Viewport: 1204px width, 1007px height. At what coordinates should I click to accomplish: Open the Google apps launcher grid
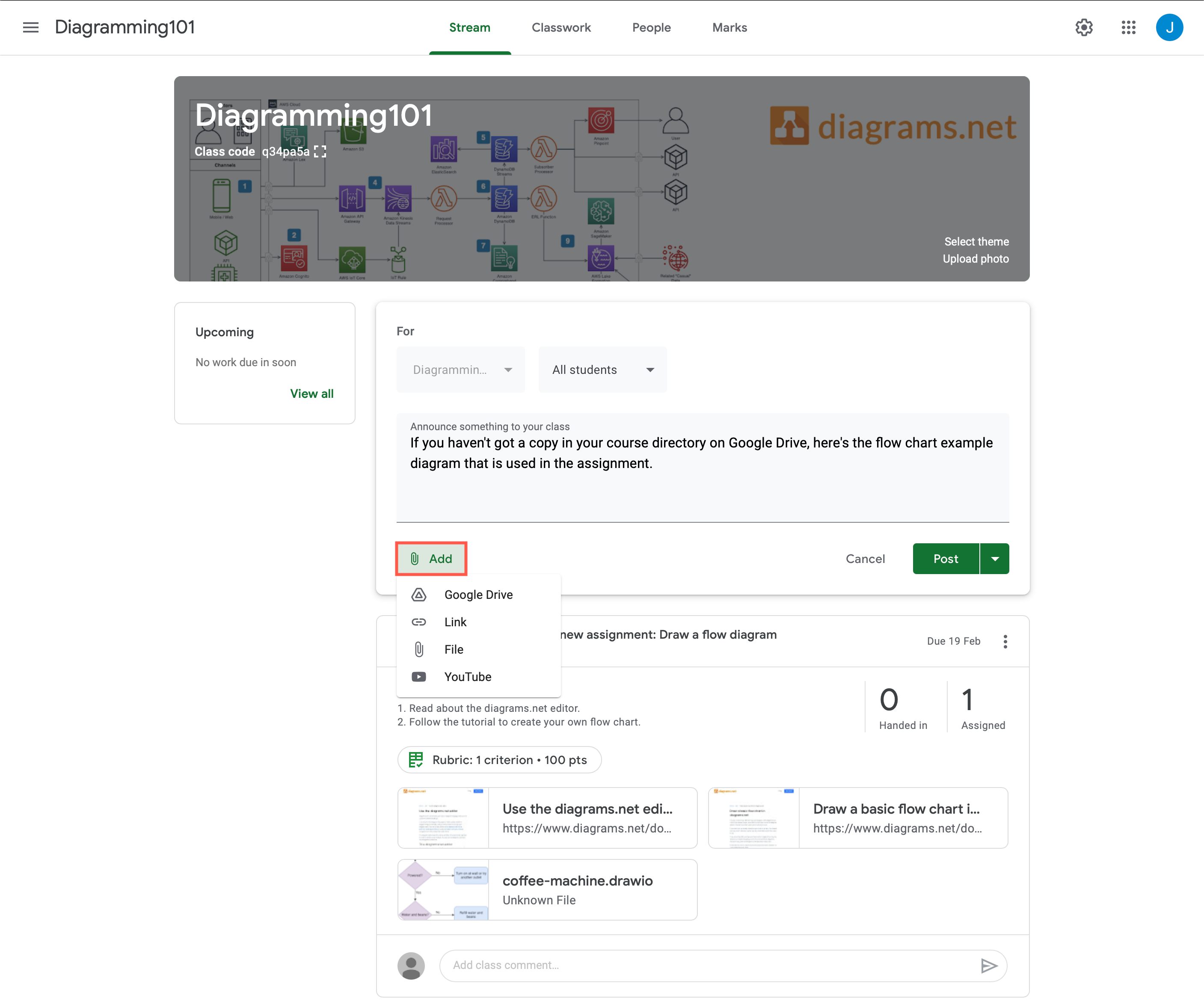pyautogui.click(x=1128, y=27)
